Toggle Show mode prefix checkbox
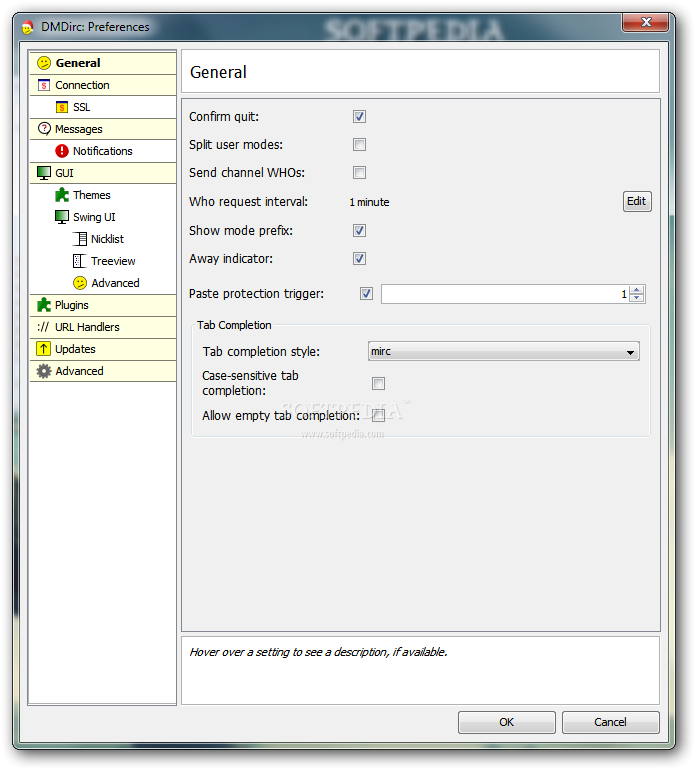The image size is (696, 770). (x=360, y=230)
